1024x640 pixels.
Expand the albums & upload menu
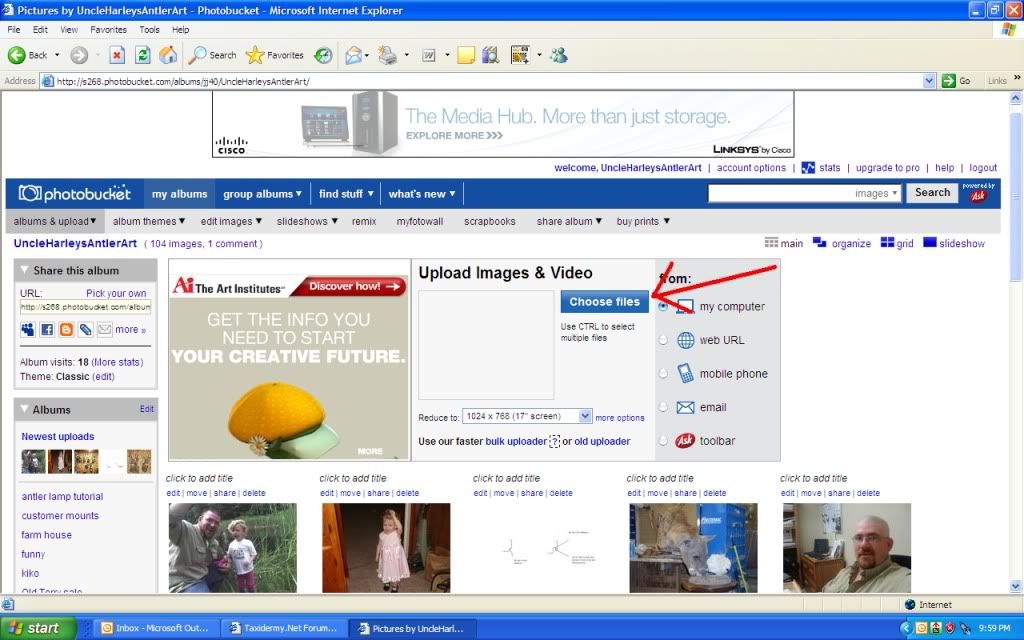click(x=55, y=221)
